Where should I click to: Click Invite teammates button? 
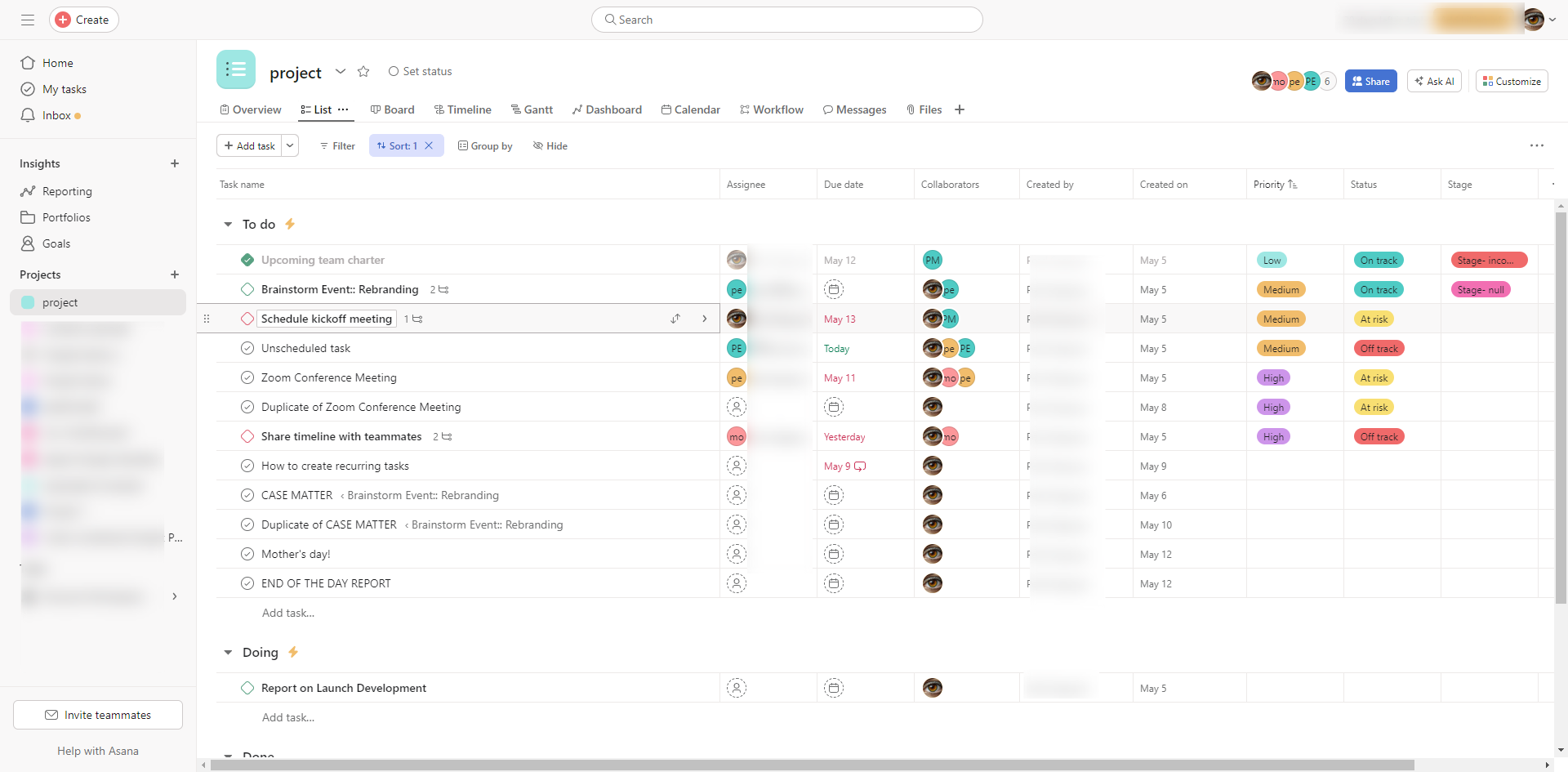point(98,715)
